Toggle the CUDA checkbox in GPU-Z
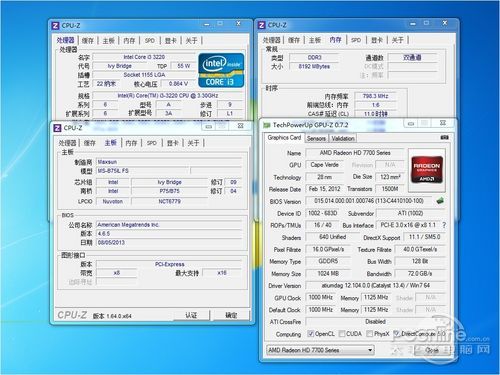 pos(342,334)
